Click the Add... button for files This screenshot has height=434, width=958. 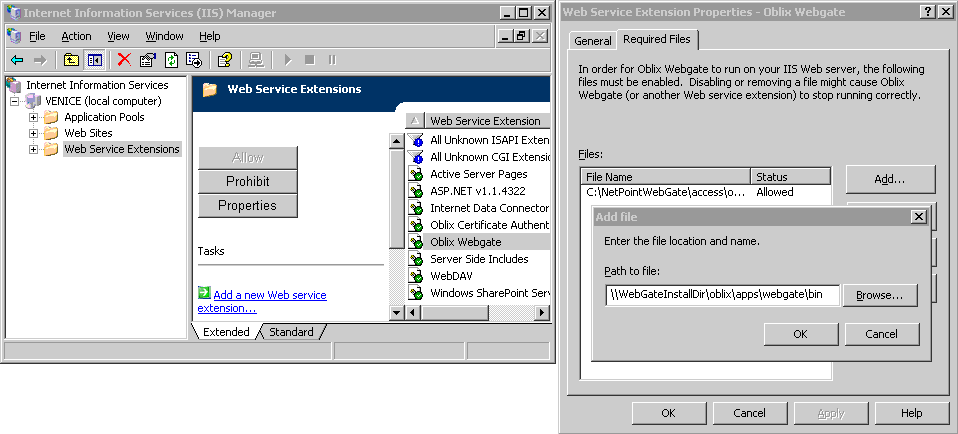click(x=890, y=179)
